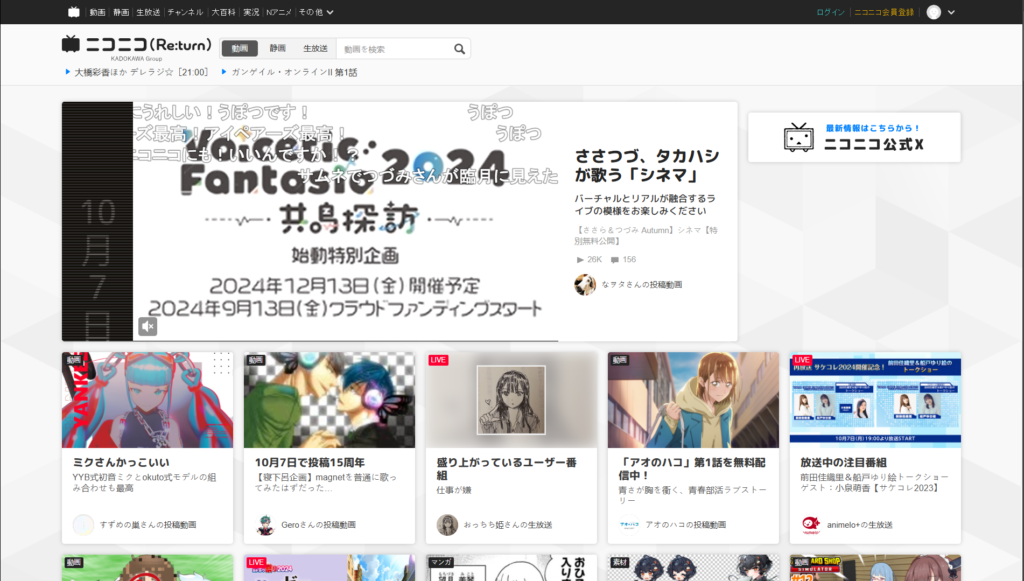Open Geroさんの投稿動画 link
Screen dimensions: 1024x581
point(319,525)
